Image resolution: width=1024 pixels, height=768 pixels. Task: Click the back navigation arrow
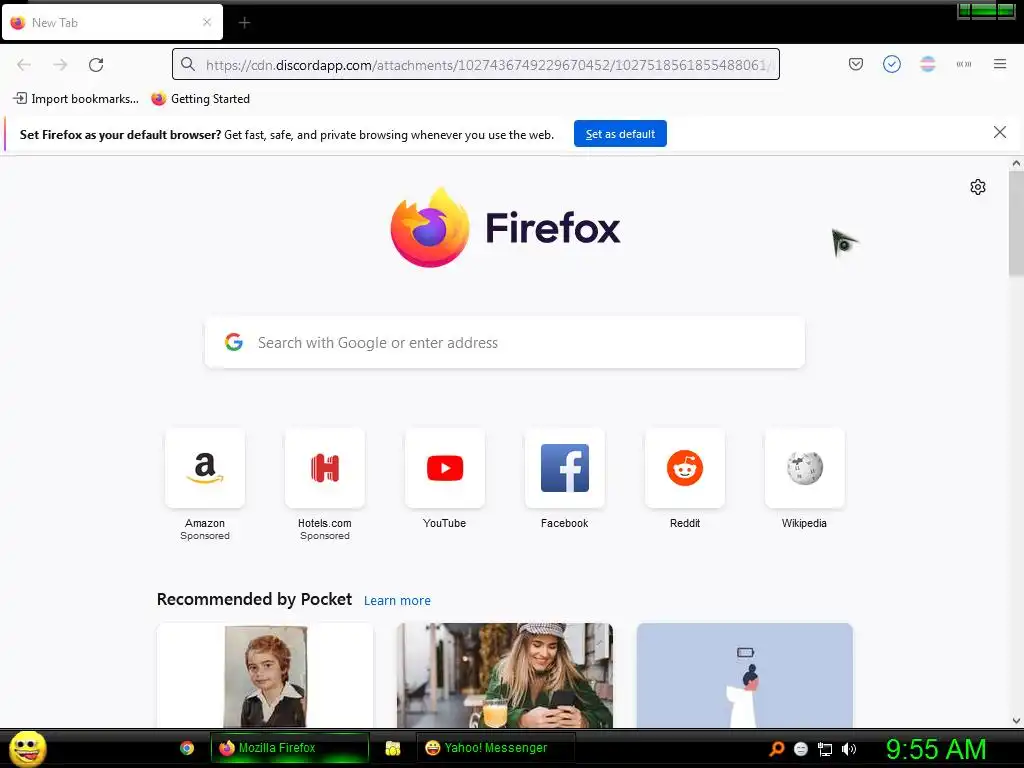click(24, 65)
